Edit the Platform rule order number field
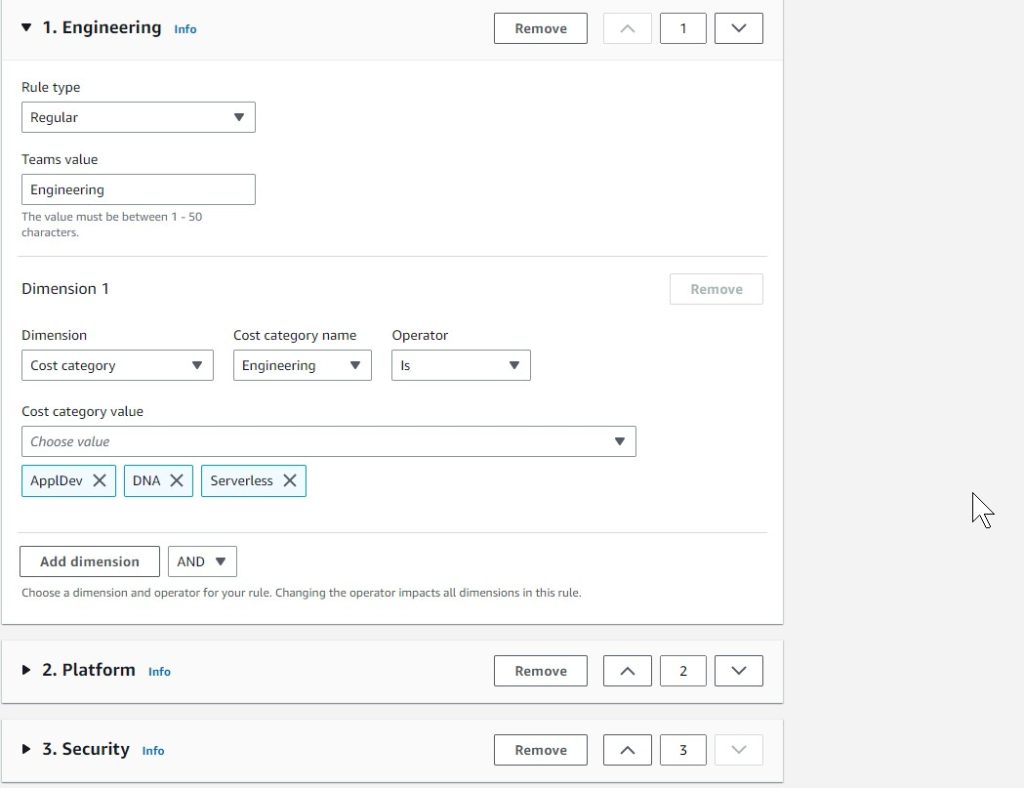Image resolution: width=1024 pixels, height=788 pixels. point(683,671)
